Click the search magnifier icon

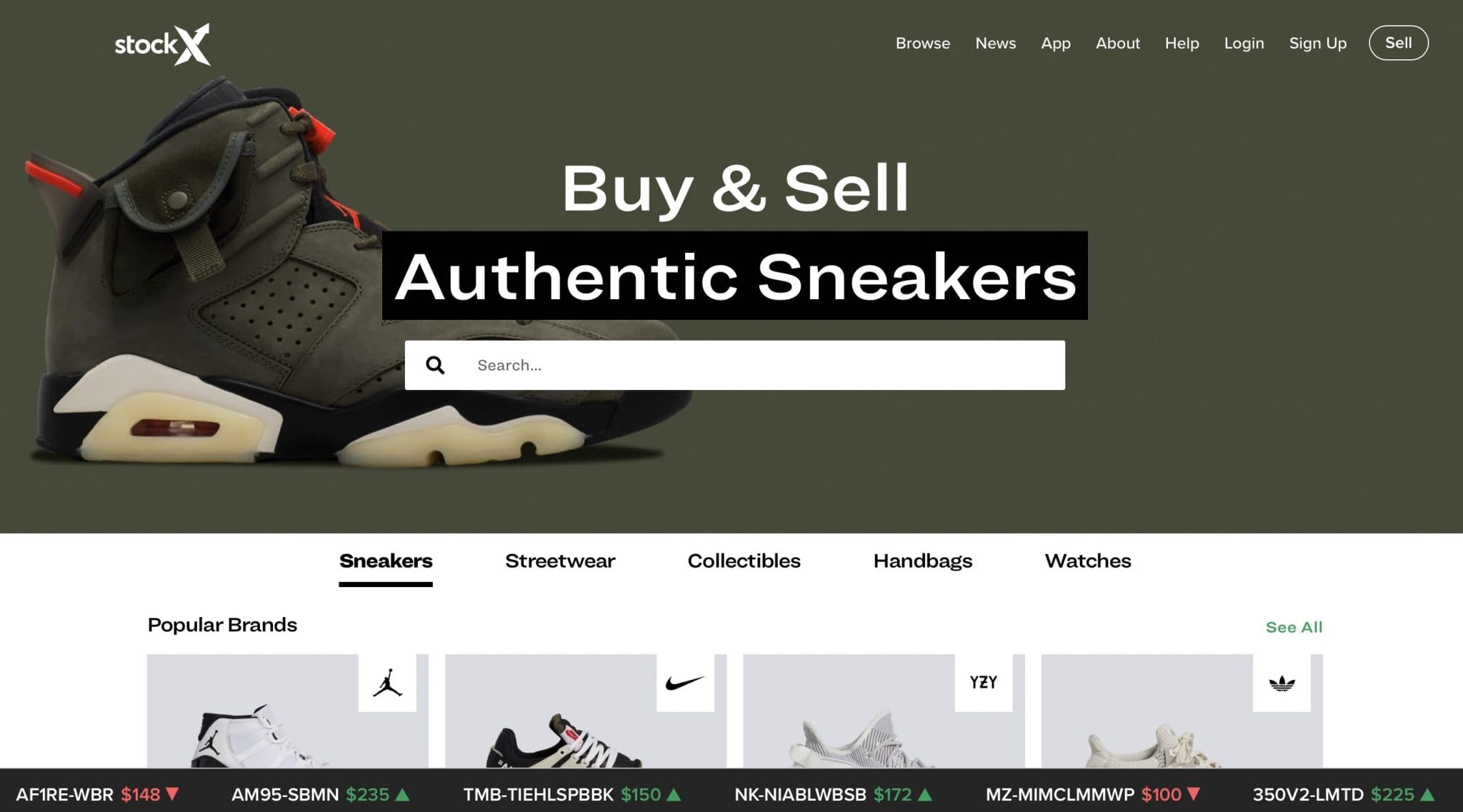click(435, 366)
